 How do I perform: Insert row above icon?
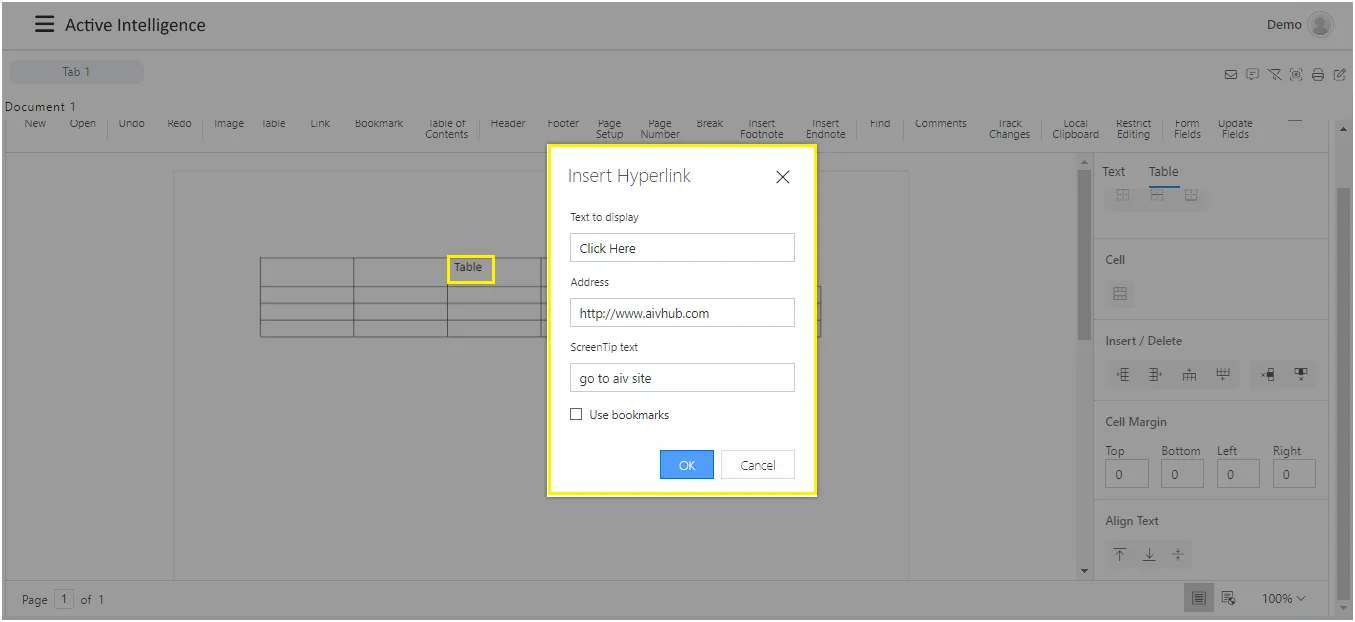pyautogui.click(x=1189, y=375)
